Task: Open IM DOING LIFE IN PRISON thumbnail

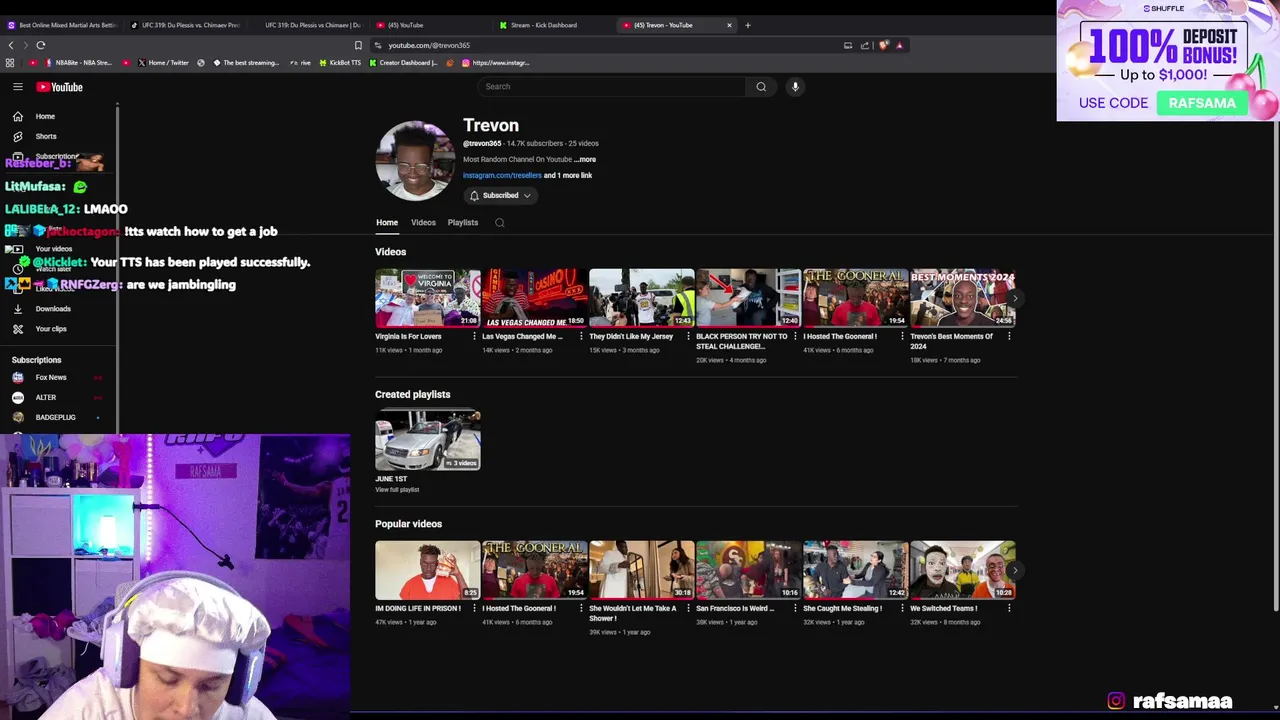Action: point(428,570)
